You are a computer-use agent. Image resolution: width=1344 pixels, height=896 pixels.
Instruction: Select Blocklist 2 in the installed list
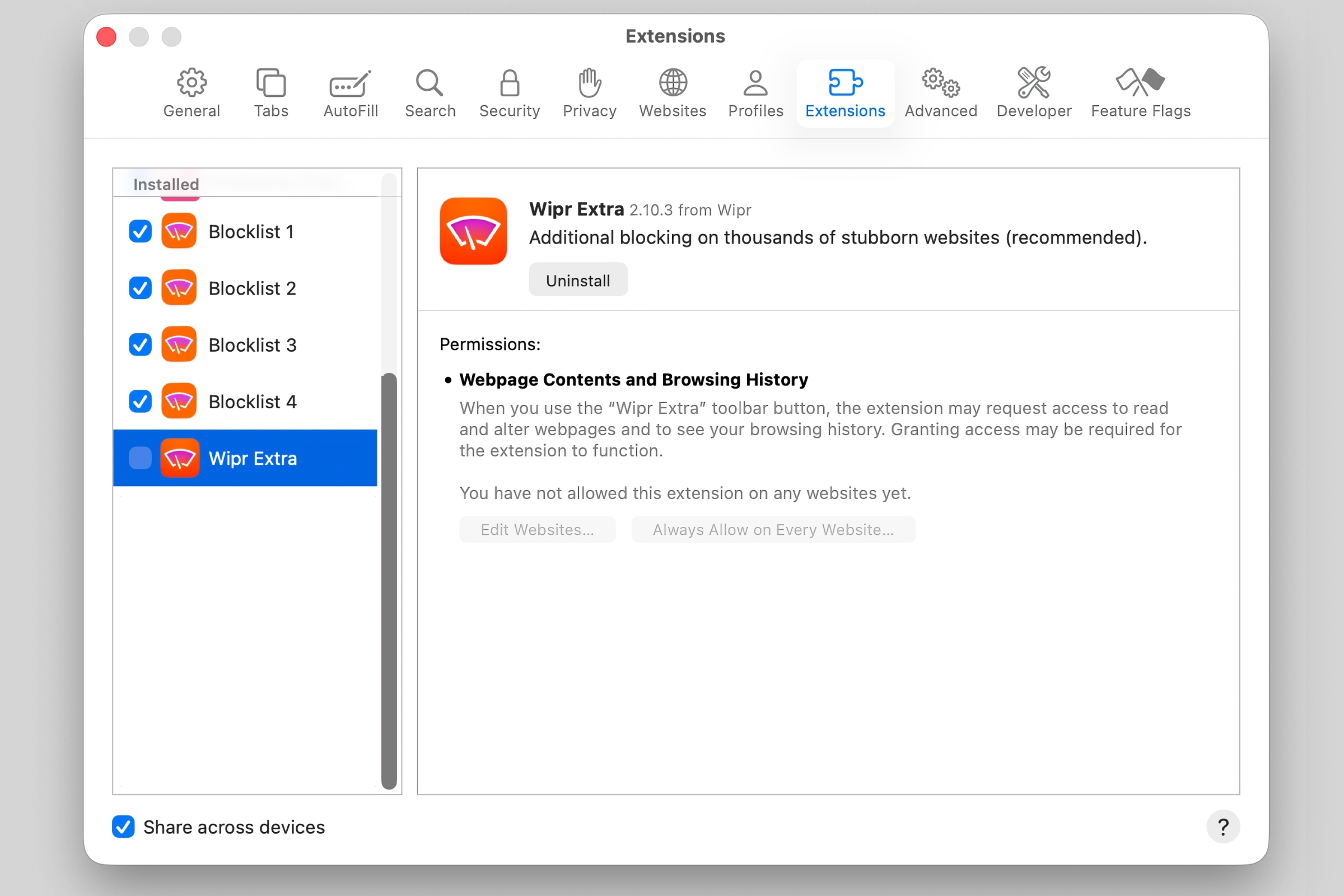tap(252, 288)
